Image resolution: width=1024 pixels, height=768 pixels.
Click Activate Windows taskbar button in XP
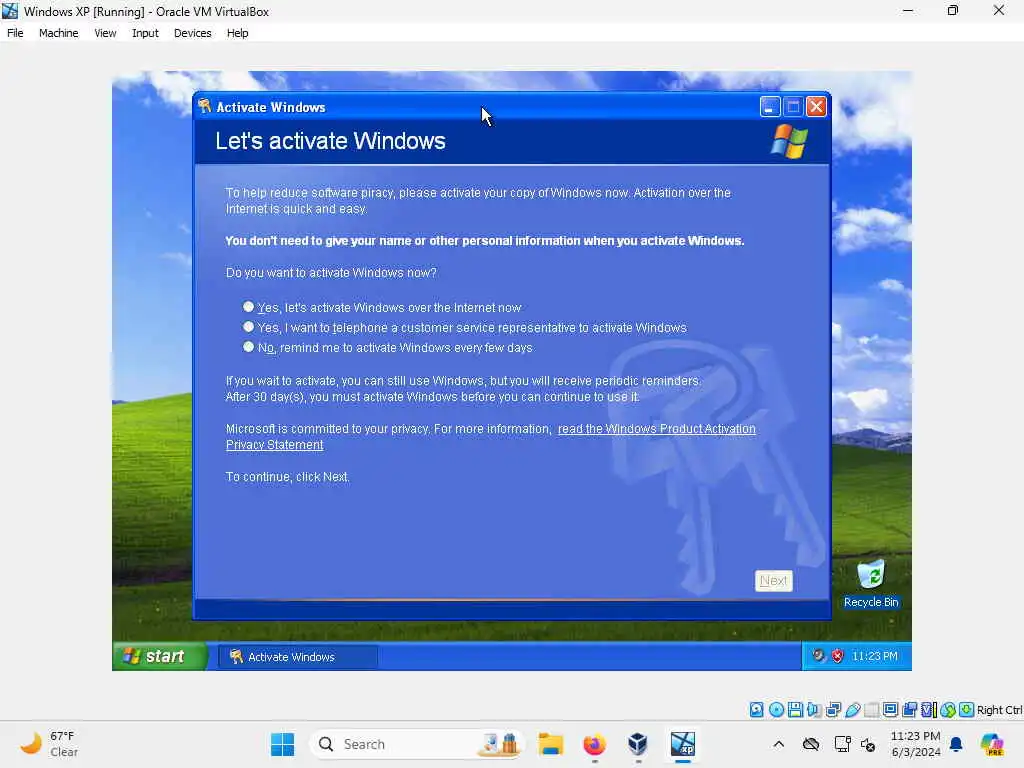(298, 656)
